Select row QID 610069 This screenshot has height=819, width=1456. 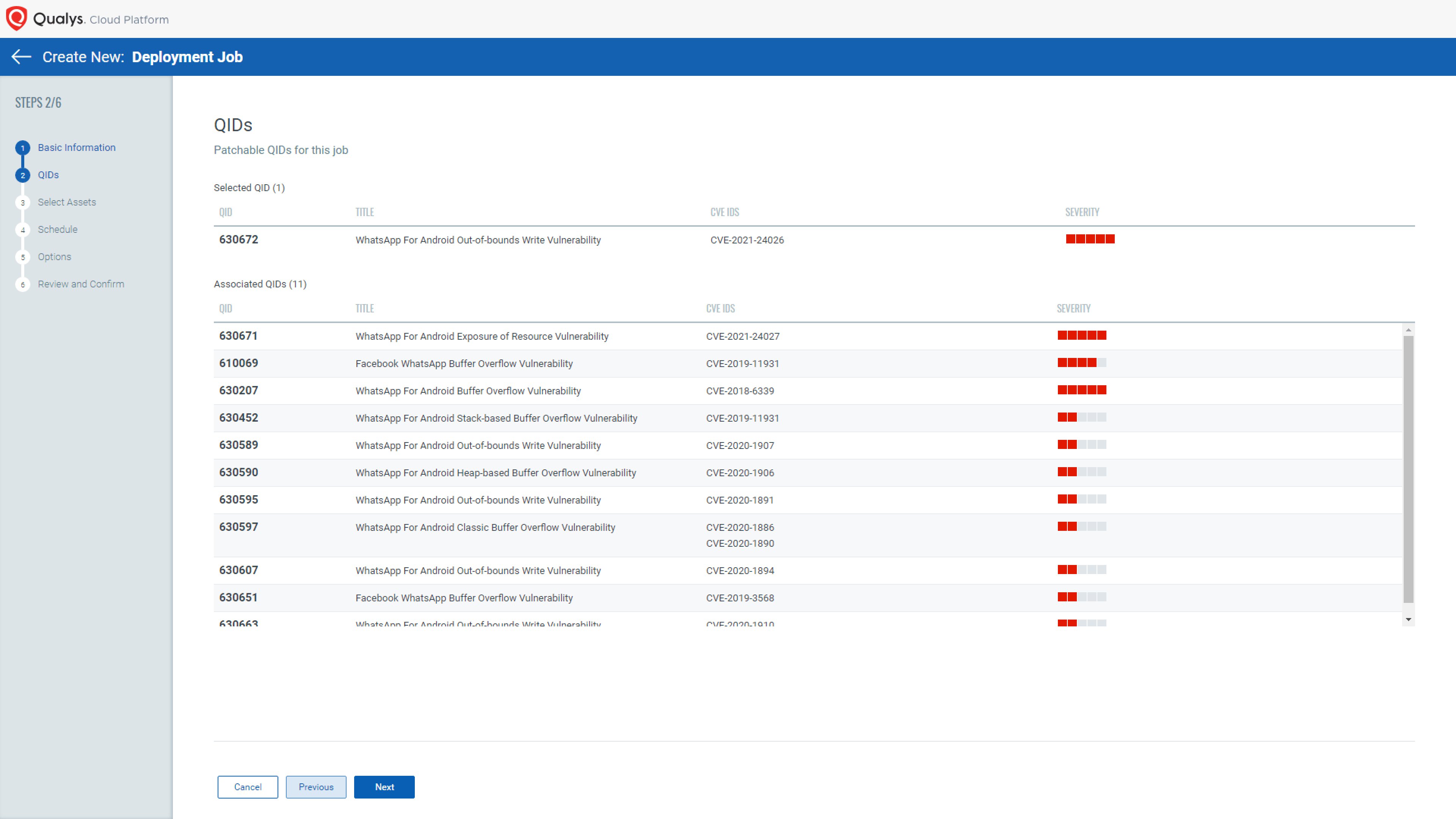click(x=808, y=364)
